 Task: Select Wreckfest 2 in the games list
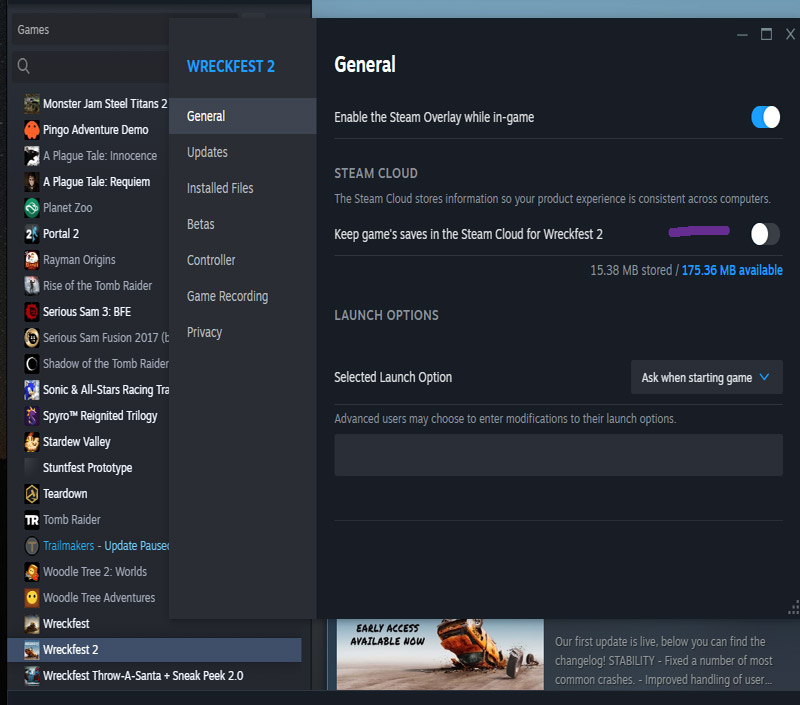(x=155, y=650)
